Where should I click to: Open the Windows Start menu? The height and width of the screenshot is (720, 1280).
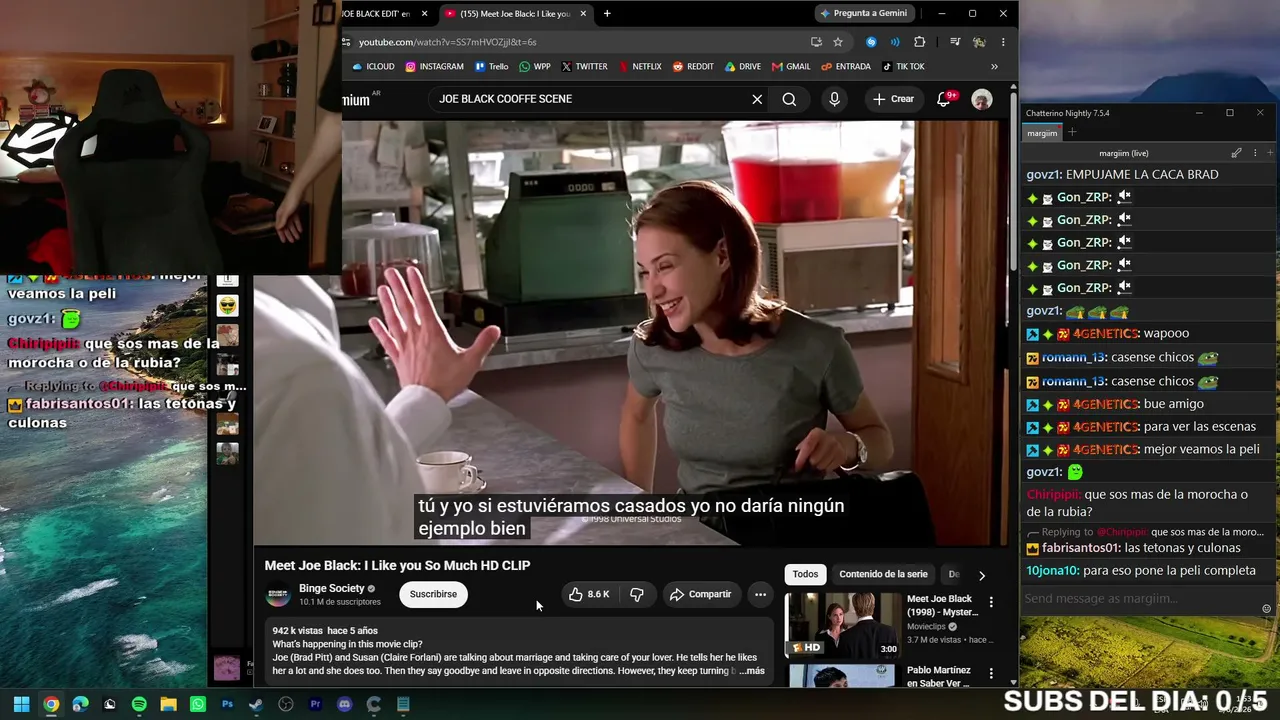21,704
